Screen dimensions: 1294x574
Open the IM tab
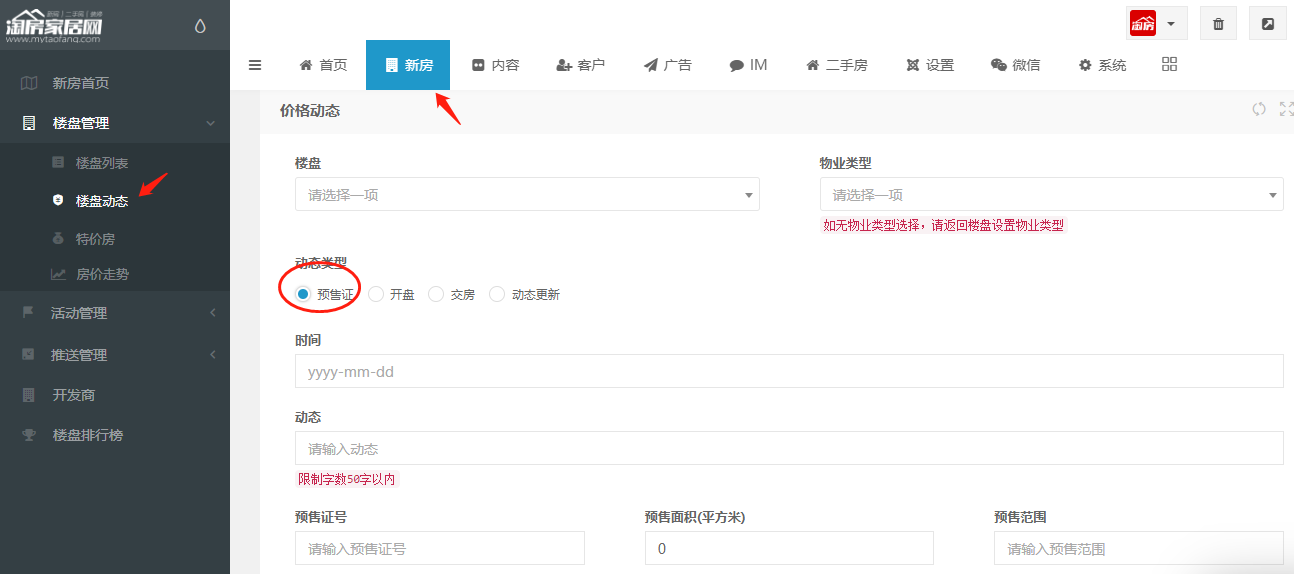coord(748,65)
